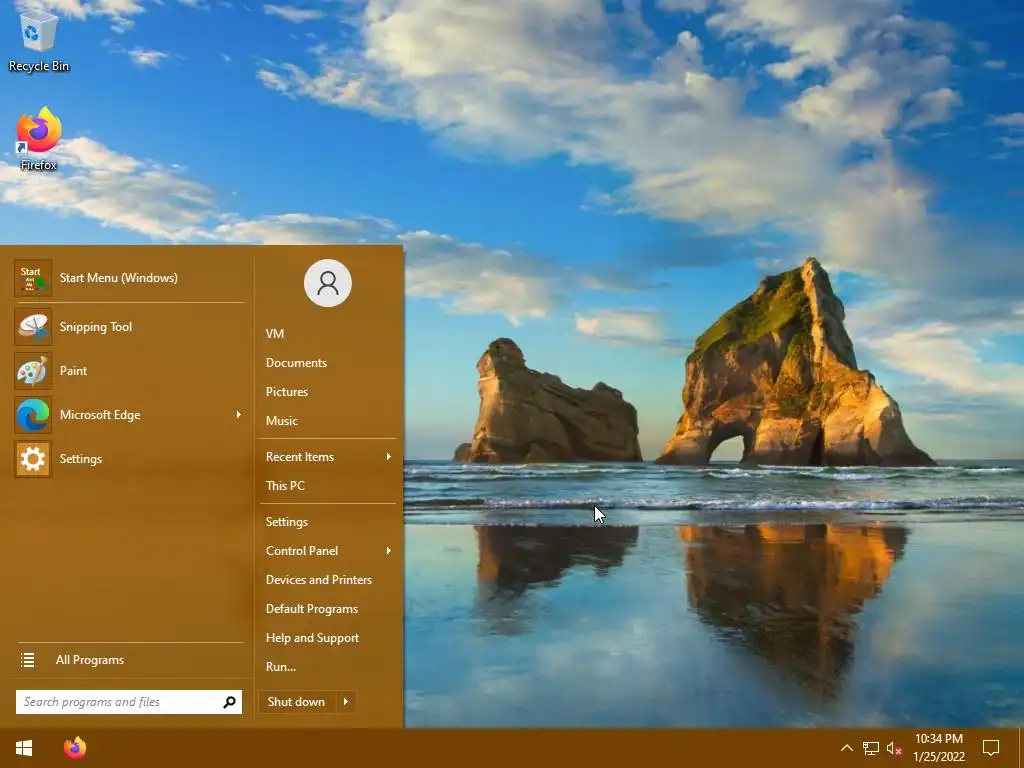Click the All Programs label

[89, 660]
